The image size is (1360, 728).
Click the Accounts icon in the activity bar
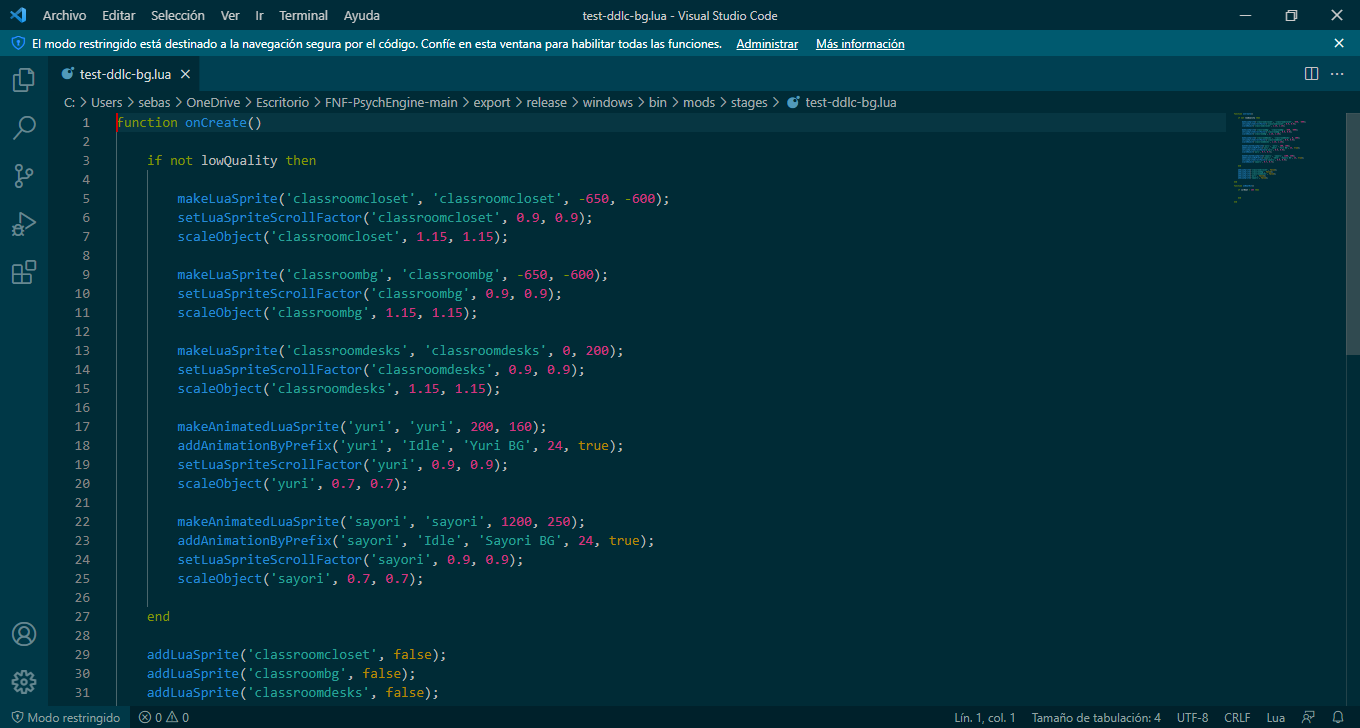pyautogui.click(x=24, y=633)
